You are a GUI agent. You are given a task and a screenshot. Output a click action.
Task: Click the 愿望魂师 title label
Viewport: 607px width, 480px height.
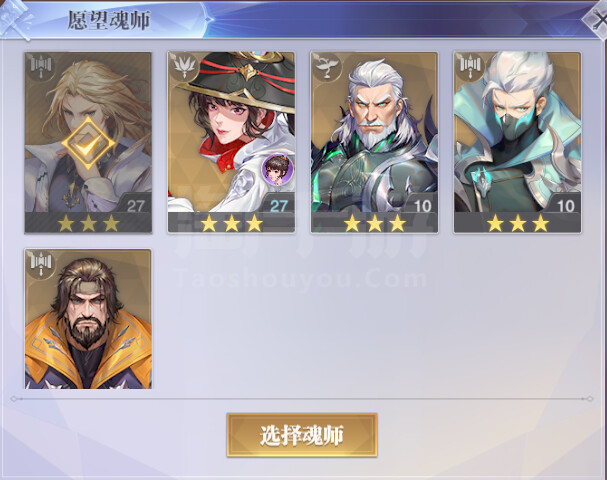click(x=108, y=20)
